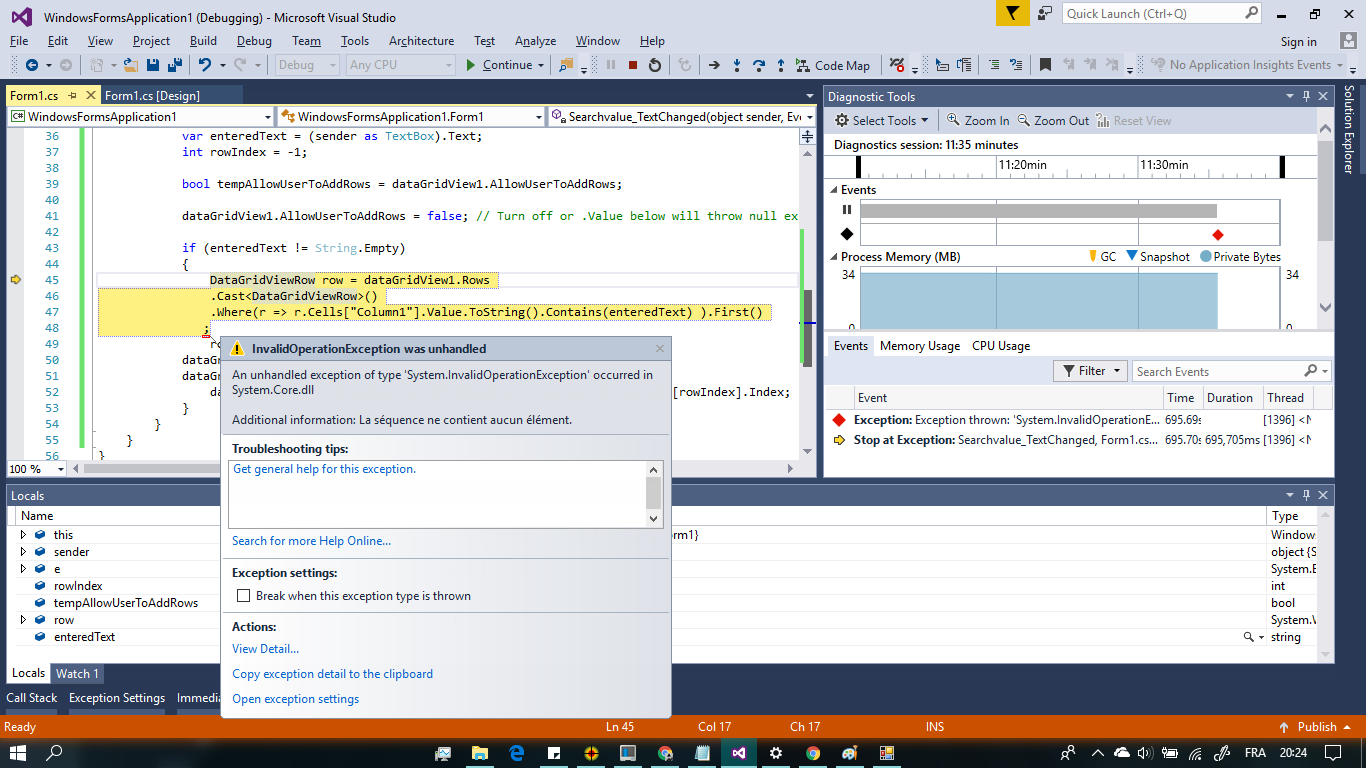Image resolution: width=1366 pixels, height=768 pixels.
Task: Expand the 'sender' variable in Locals
Action: (x=23, y=552)
